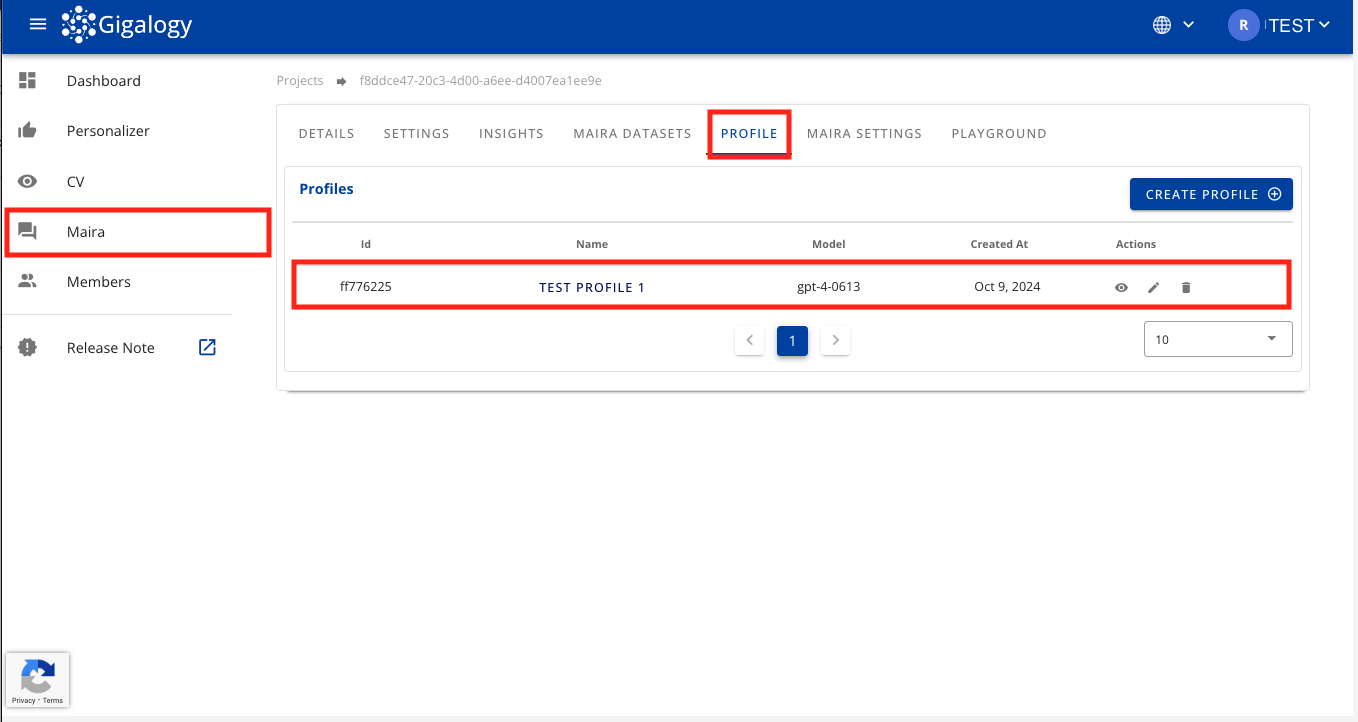Open the TEST PROFILE 1 name link
The width and height of the screenshot is (1358, 722).
[x=592, y=288]
